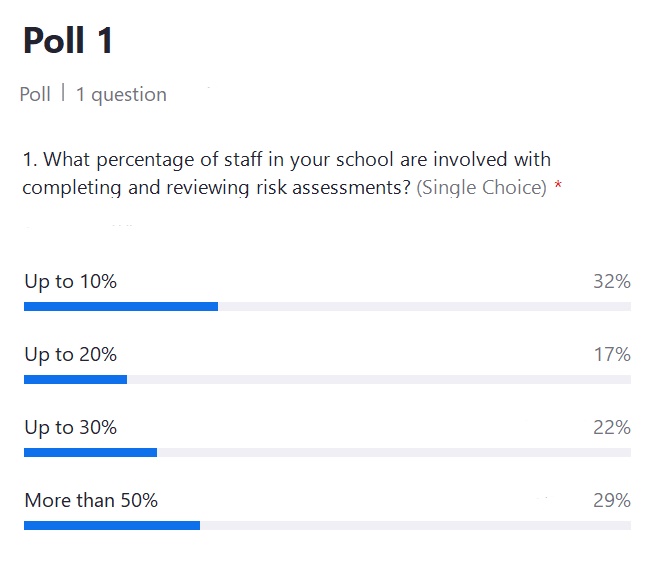
Task: Click the risk assessments question text
Action: pos(287,174)
